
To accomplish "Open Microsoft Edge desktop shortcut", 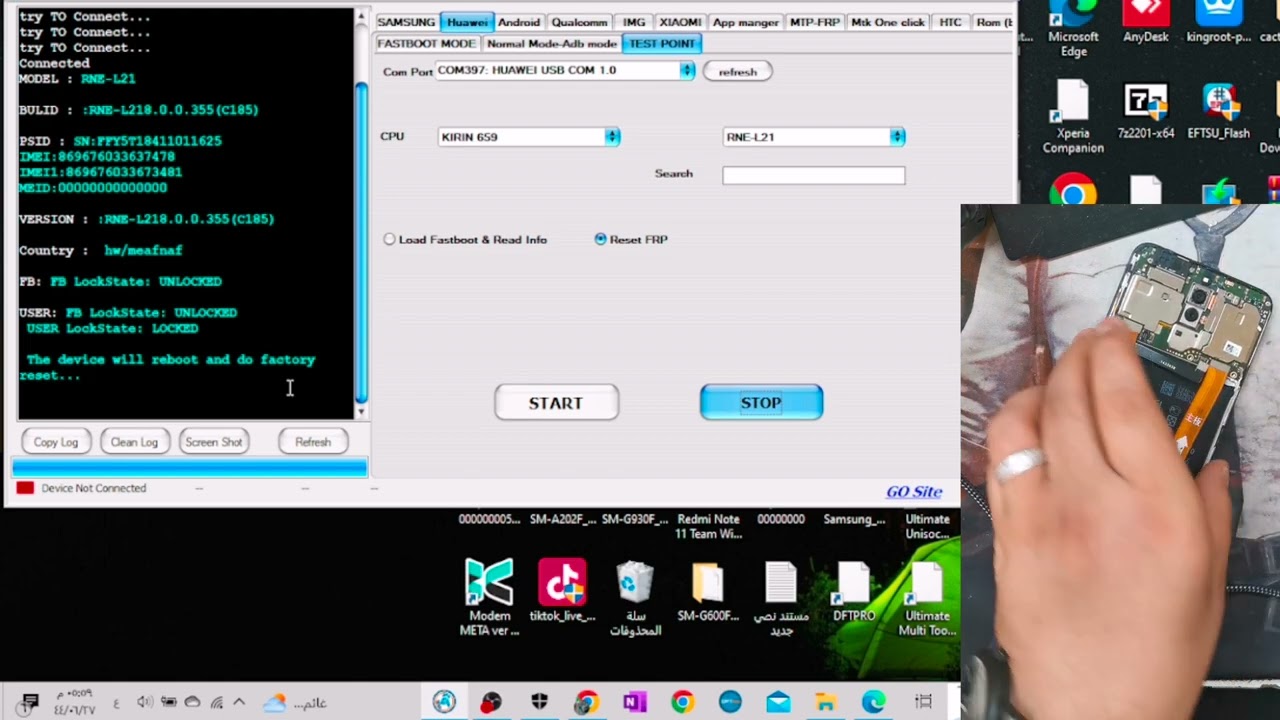I will click(x=1073, y=29).
